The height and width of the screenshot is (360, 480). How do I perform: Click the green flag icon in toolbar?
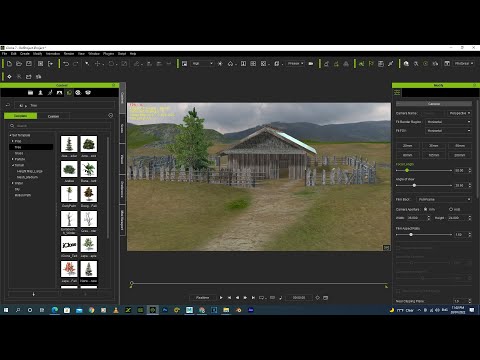click(371, 64)
